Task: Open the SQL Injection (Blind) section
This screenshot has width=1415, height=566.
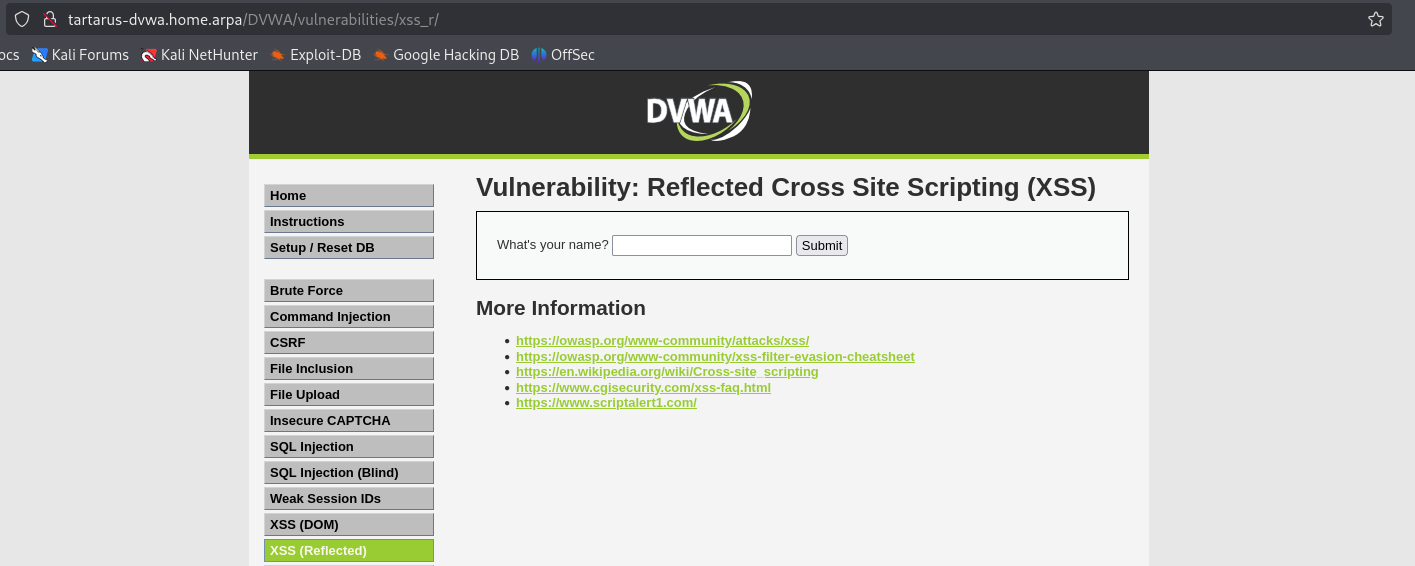Action: pyautogui.click(x=348, y=473)
